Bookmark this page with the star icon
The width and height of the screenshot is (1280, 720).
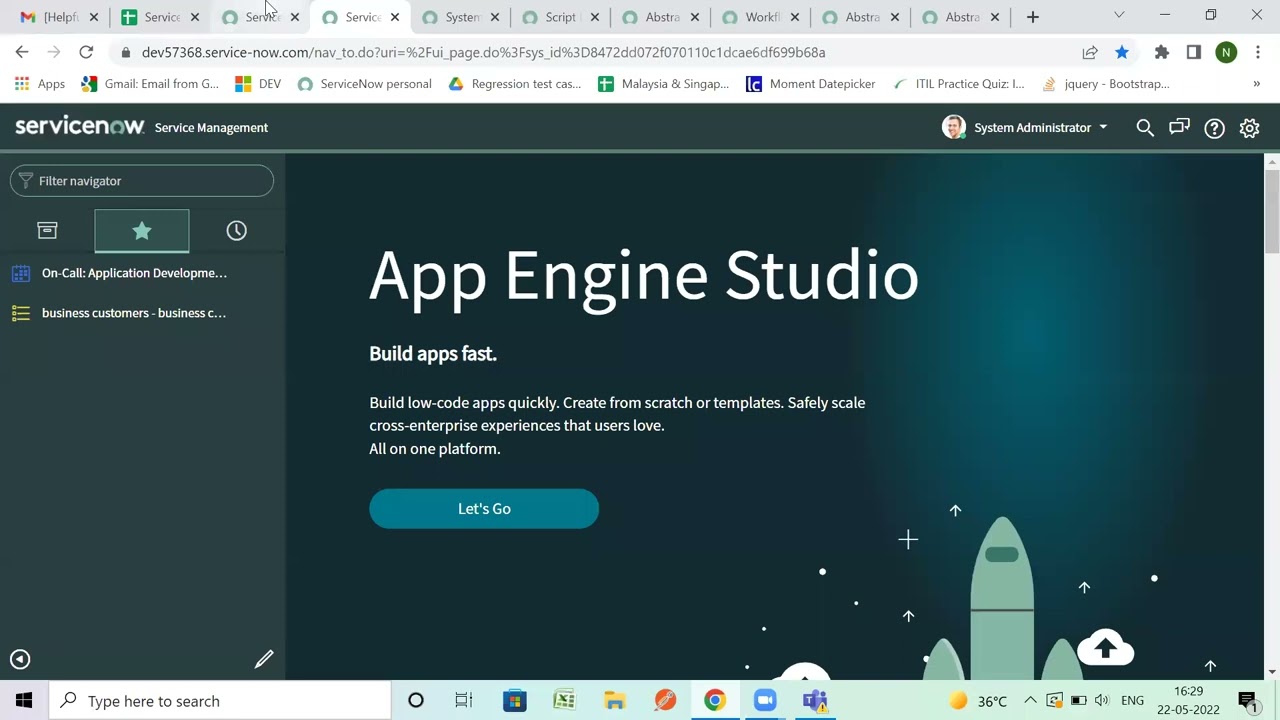point(1122,52)
